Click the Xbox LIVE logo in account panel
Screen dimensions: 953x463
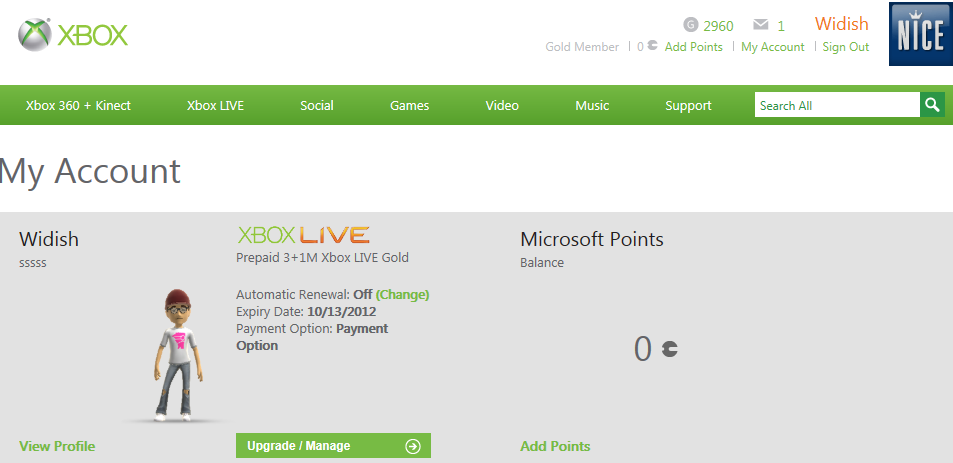[303, 235]
